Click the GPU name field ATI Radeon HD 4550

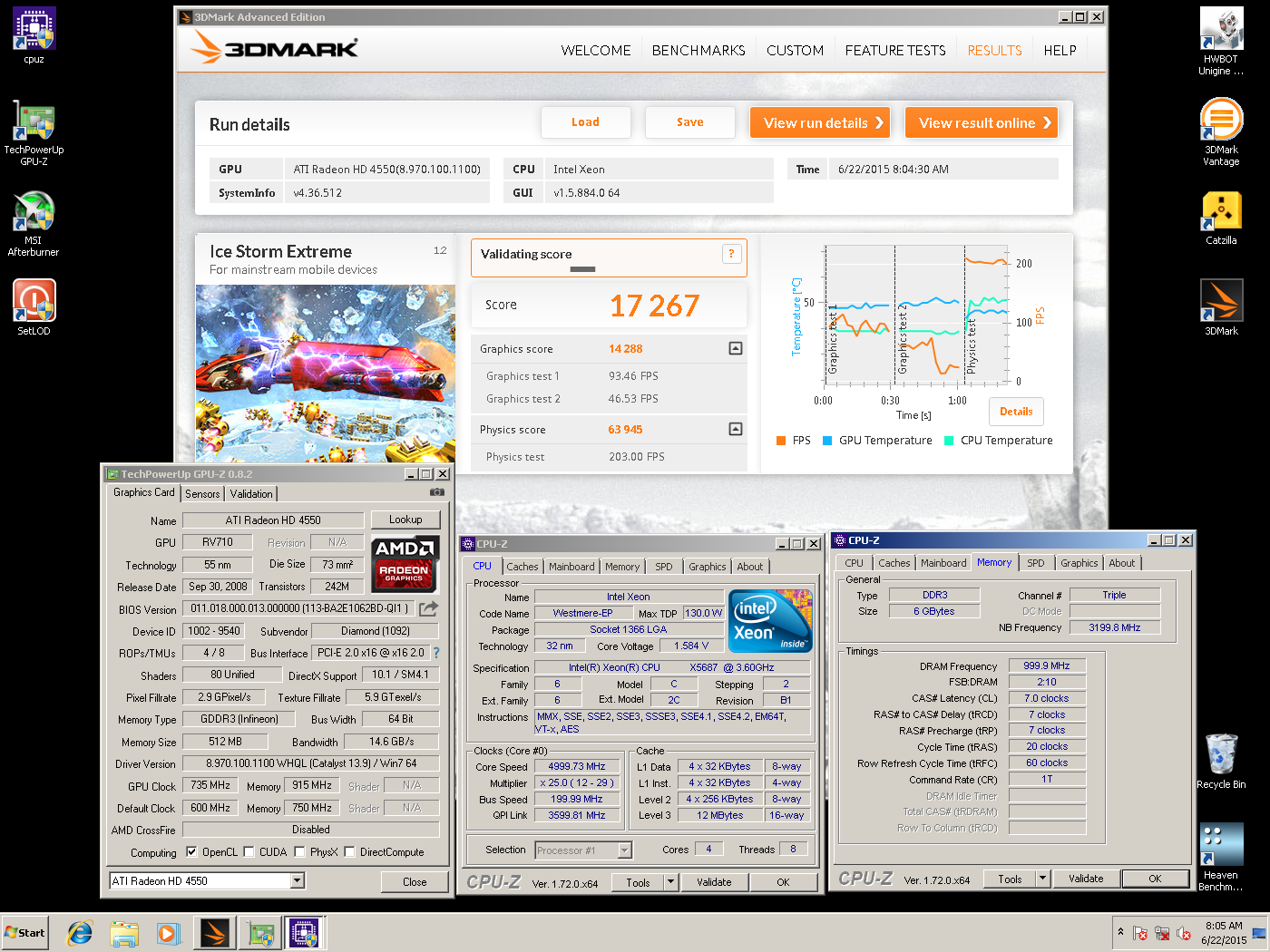click(273, 520)
